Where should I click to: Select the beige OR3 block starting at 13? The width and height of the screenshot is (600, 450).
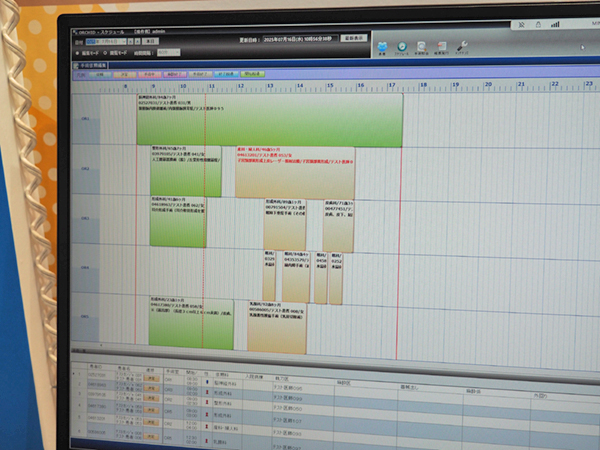[285, 224]
